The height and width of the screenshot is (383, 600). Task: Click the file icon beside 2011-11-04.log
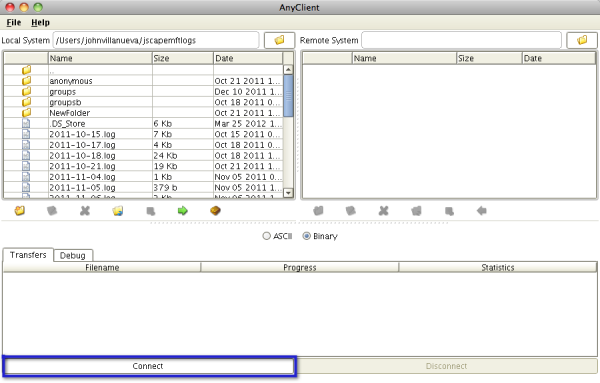(x=26, y=177)
